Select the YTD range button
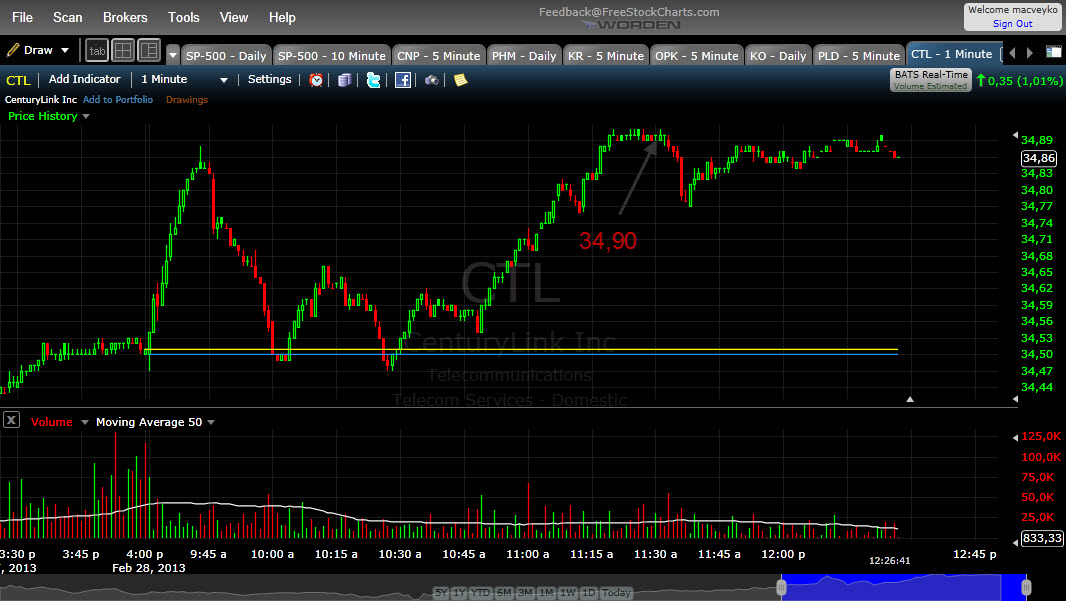 pos(480,592)
